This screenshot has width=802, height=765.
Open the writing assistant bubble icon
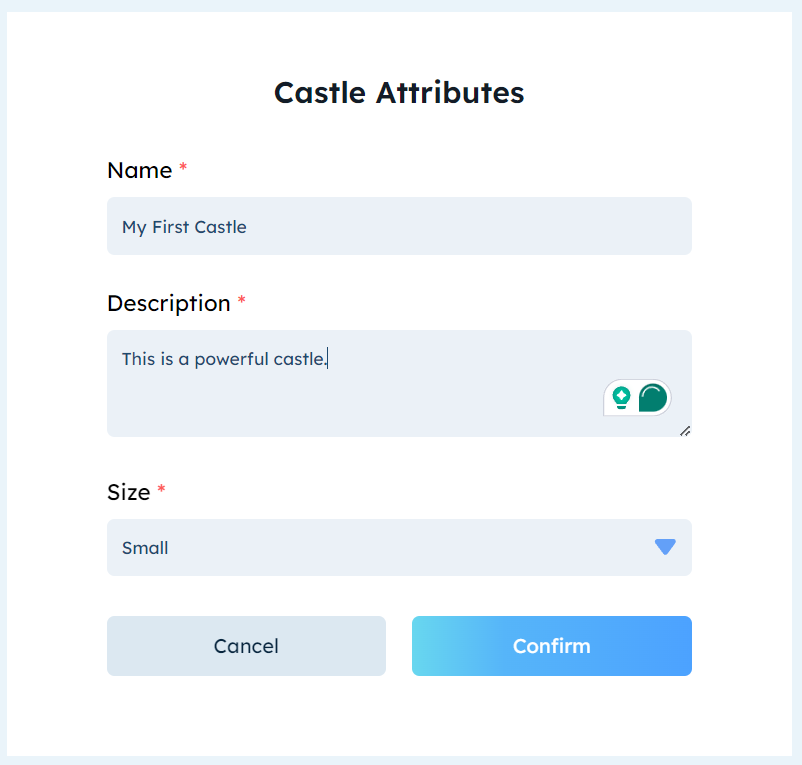[652, 396]
